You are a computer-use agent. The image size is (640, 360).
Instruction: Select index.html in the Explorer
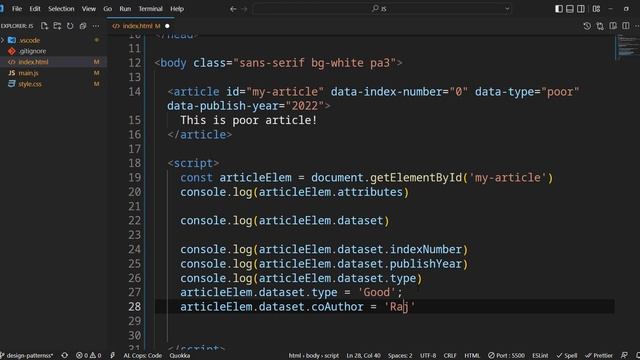53,62
